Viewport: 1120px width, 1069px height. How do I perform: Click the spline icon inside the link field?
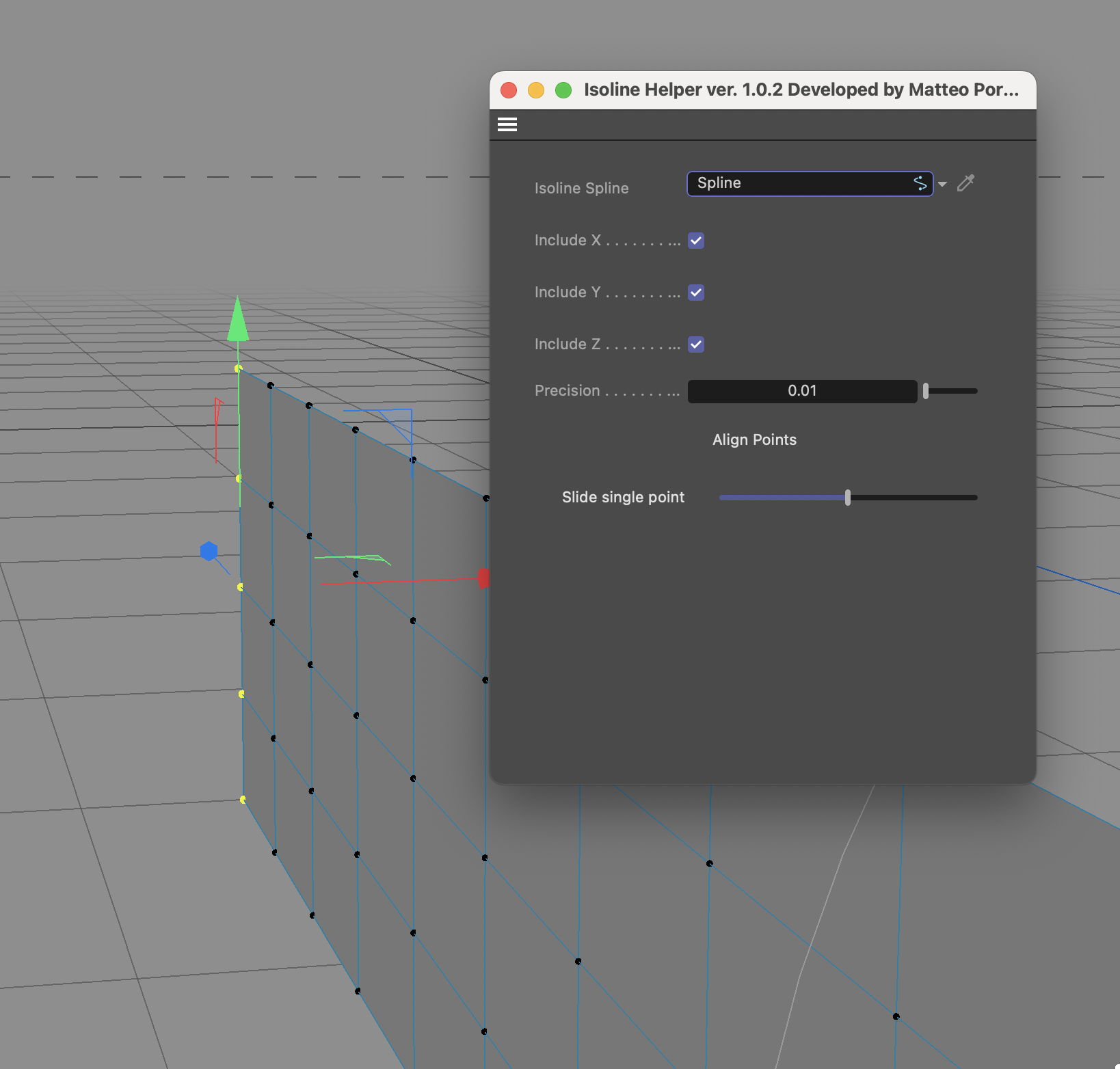(920, 183)
